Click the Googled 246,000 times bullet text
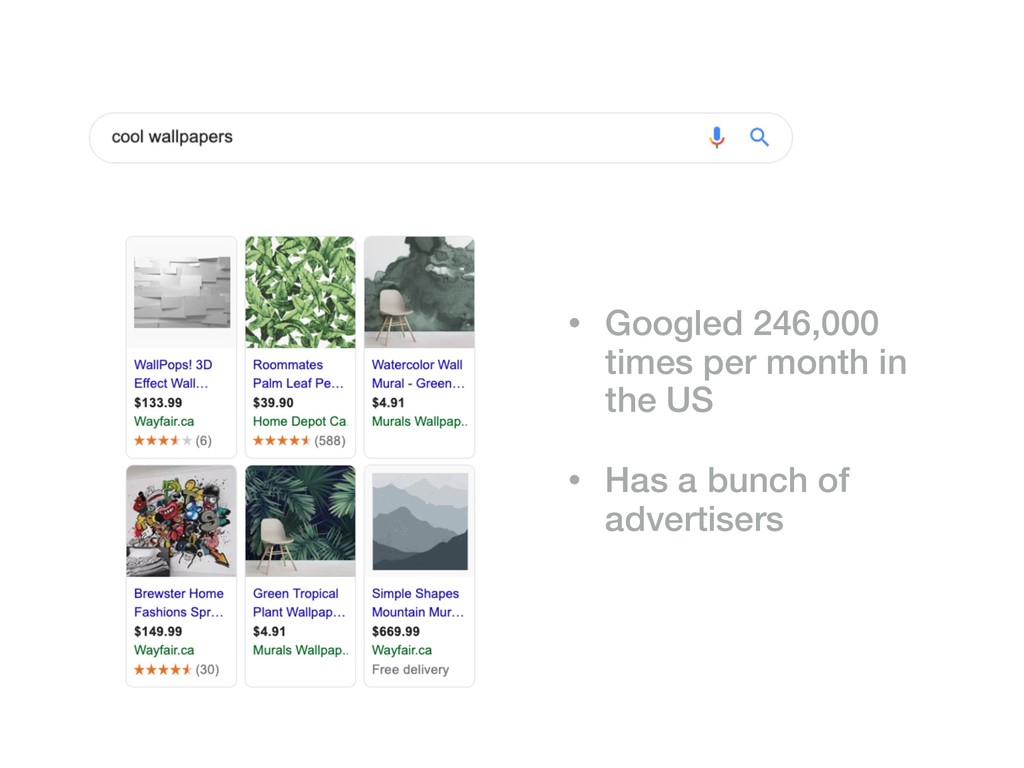 tap(756, 361)
